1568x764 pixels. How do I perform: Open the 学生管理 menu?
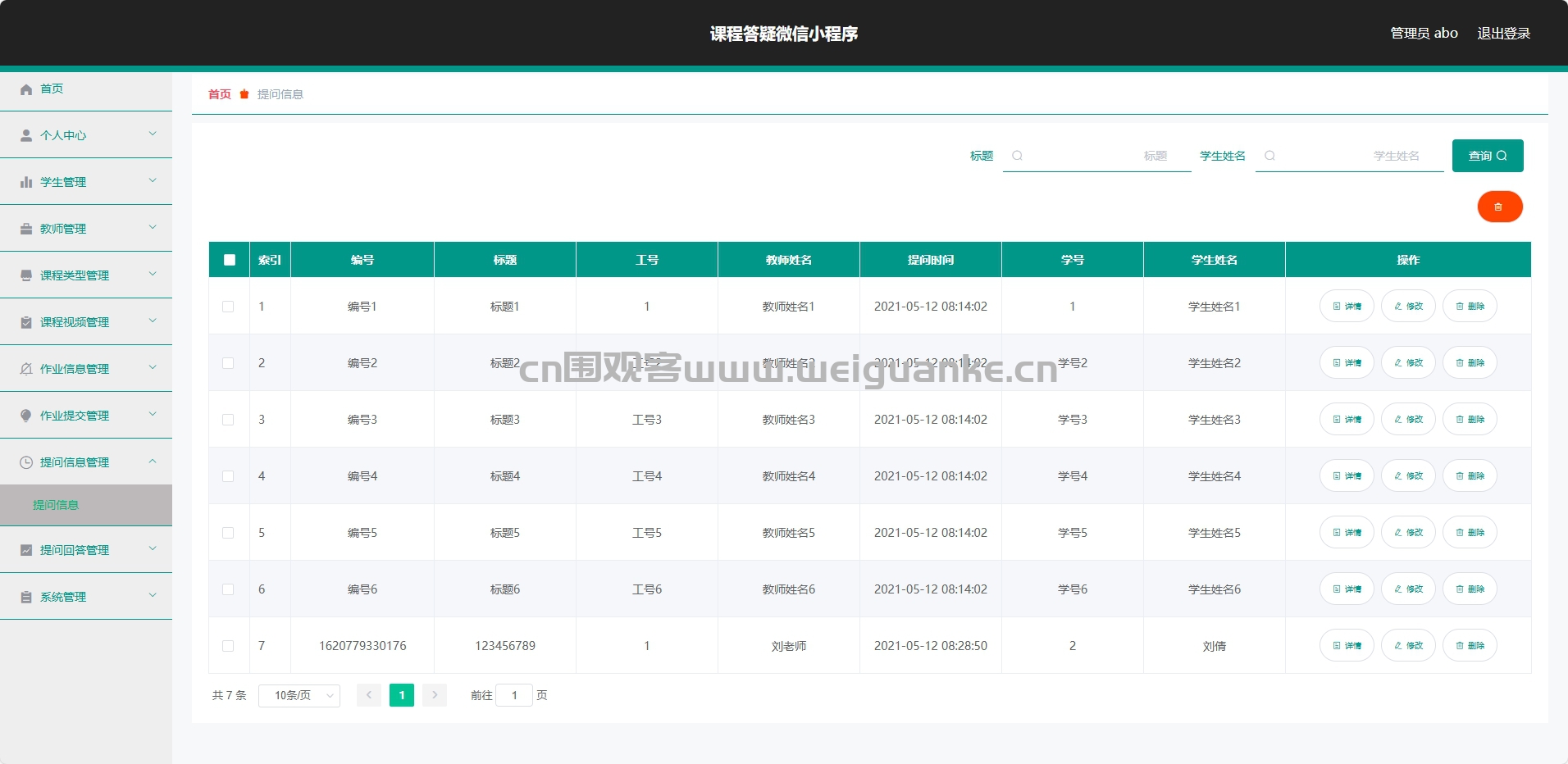coord(86,182)
